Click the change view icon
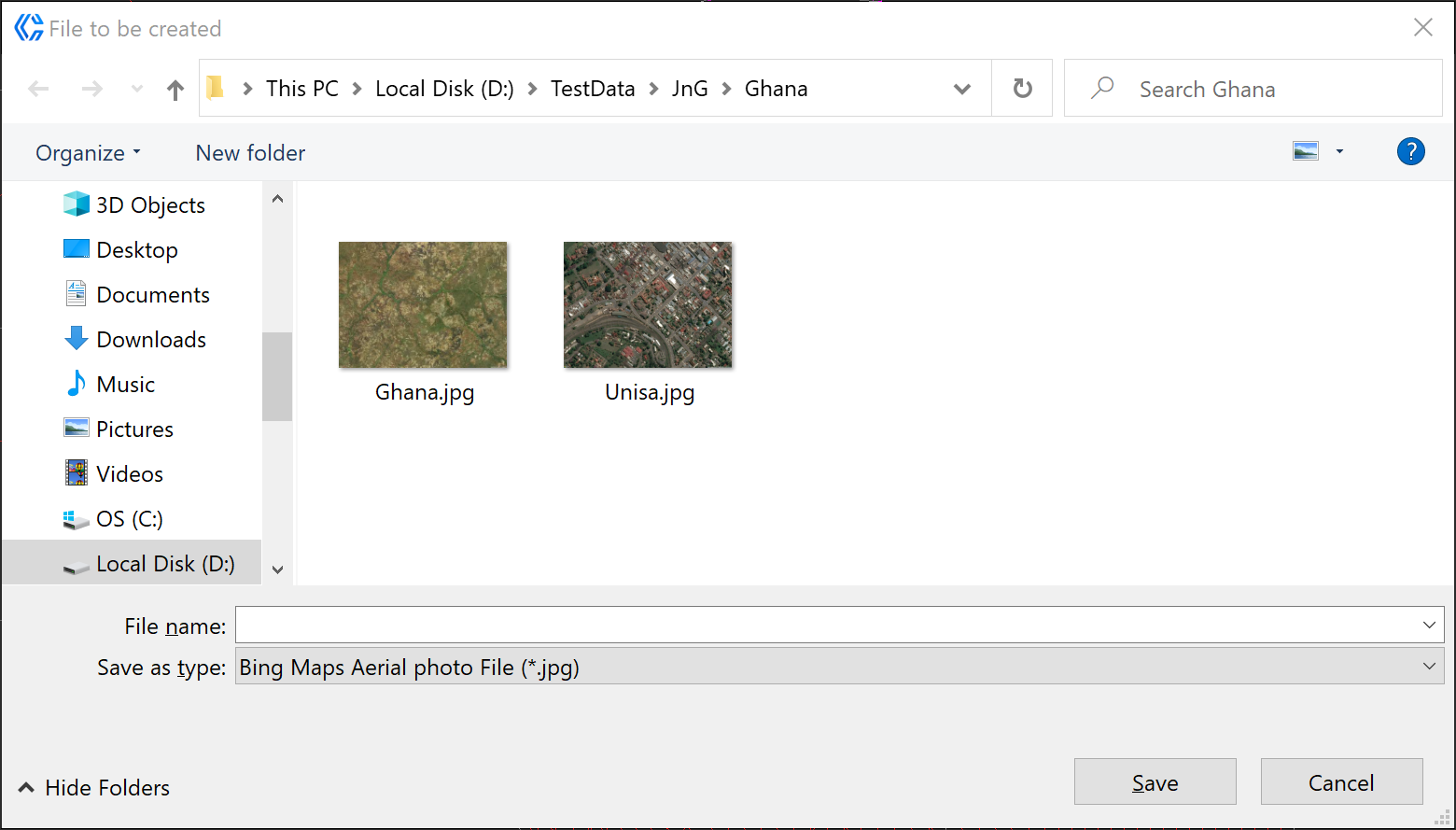1456x830 pixels. pos(1306,151)
